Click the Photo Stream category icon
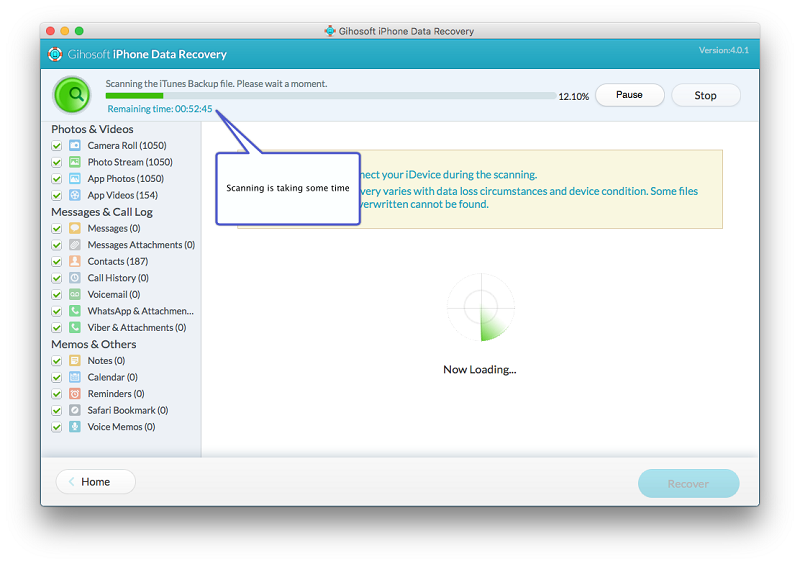The image size is (800, 564). tap(75, 162)
